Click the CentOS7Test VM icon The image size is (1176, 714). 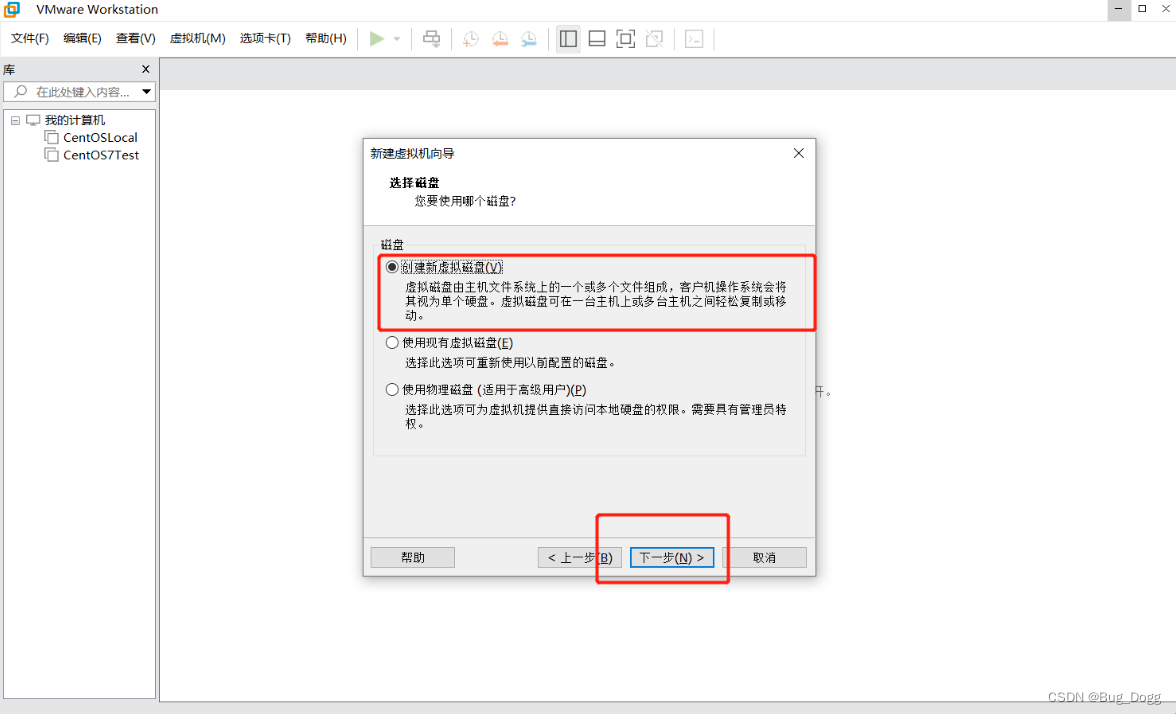[x=51, y=155]
